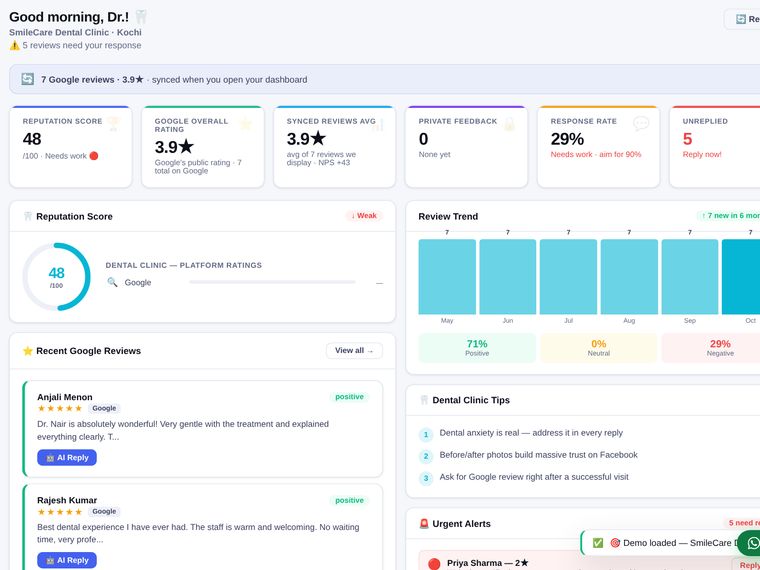Click Reply button on Priya Sharma alert
The width and height of the screenshot is (760, 570).
coord(746,565)
